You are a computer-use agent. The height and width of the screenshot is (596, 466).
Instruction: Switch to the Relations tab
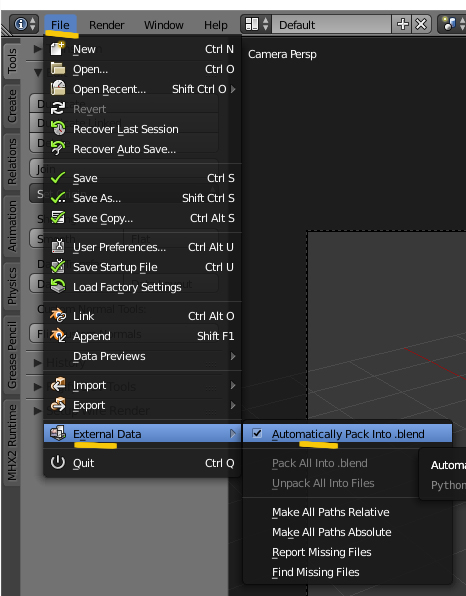(x=11, y=161)
